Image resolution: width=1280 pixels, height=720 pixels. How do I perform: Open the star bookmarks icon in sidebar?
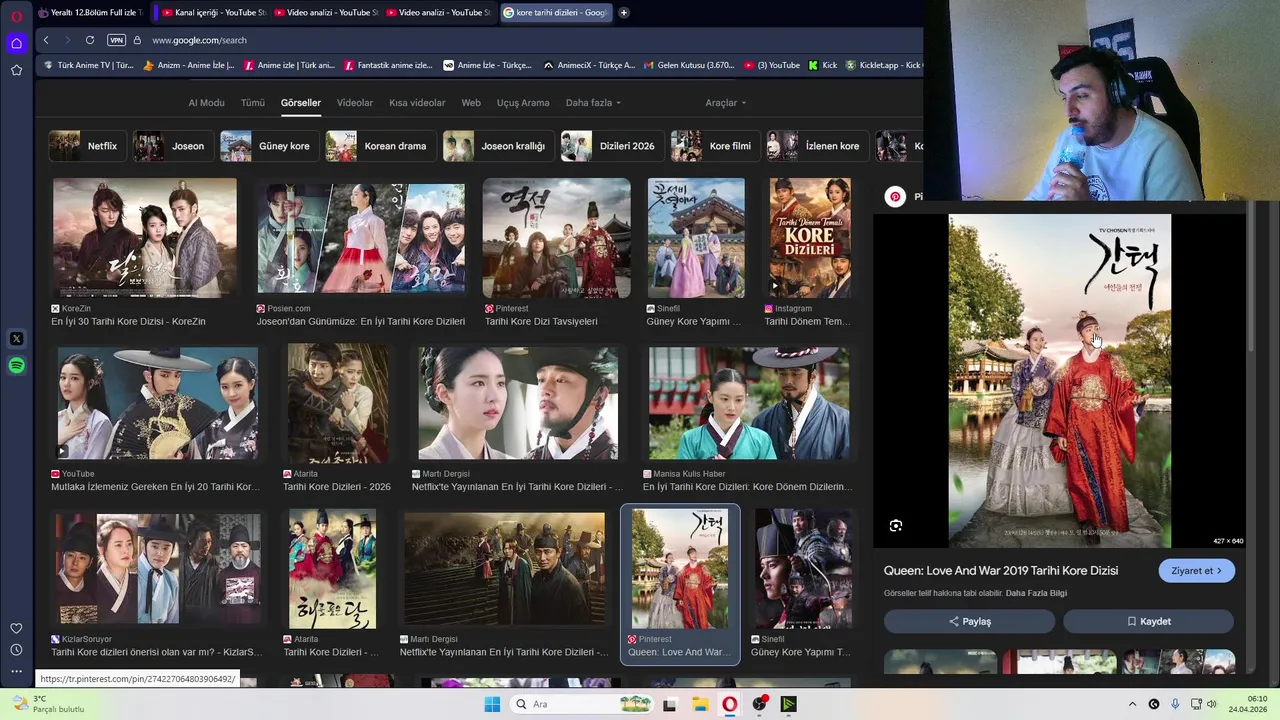[16, 70]
